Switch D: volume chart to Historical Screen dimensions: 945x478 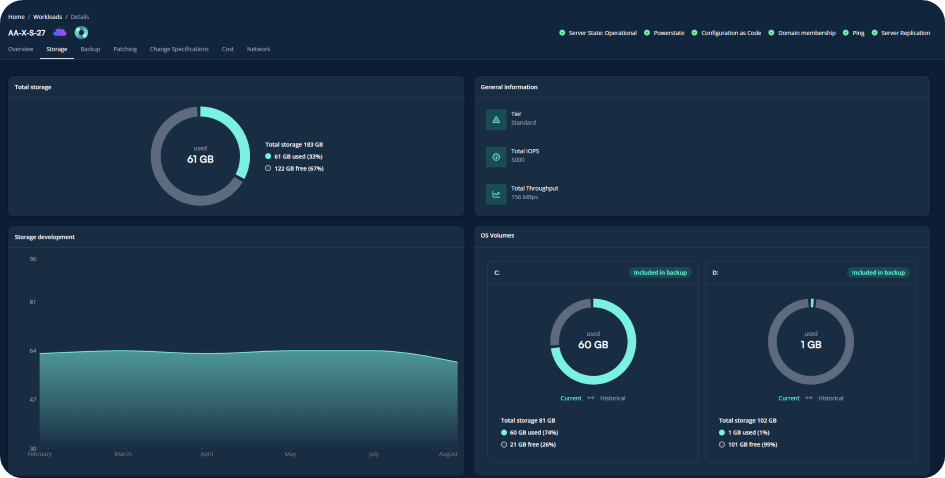point(831,398)
